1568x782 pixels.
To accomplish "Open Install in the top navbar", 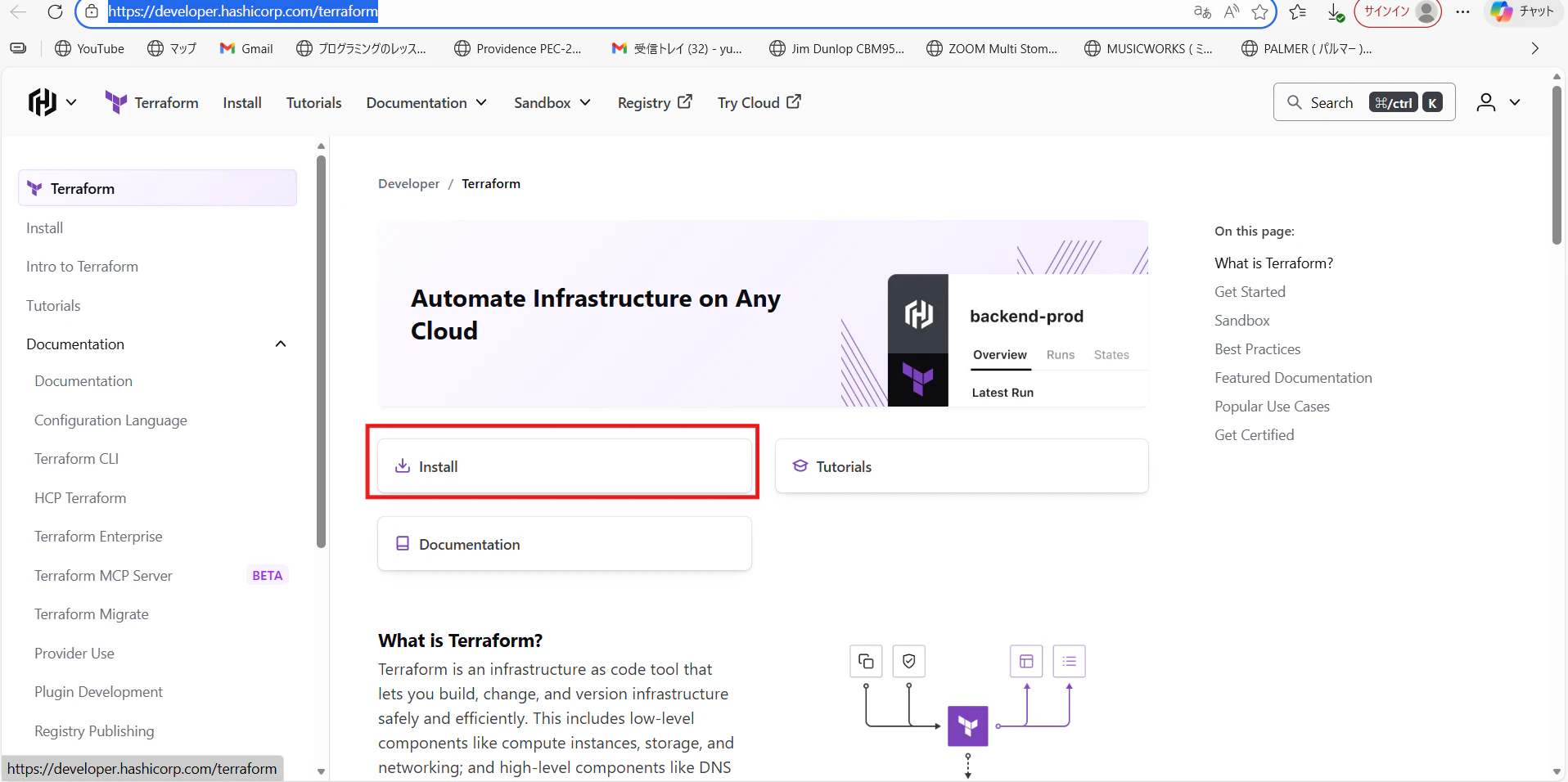I will coord(242,102).
